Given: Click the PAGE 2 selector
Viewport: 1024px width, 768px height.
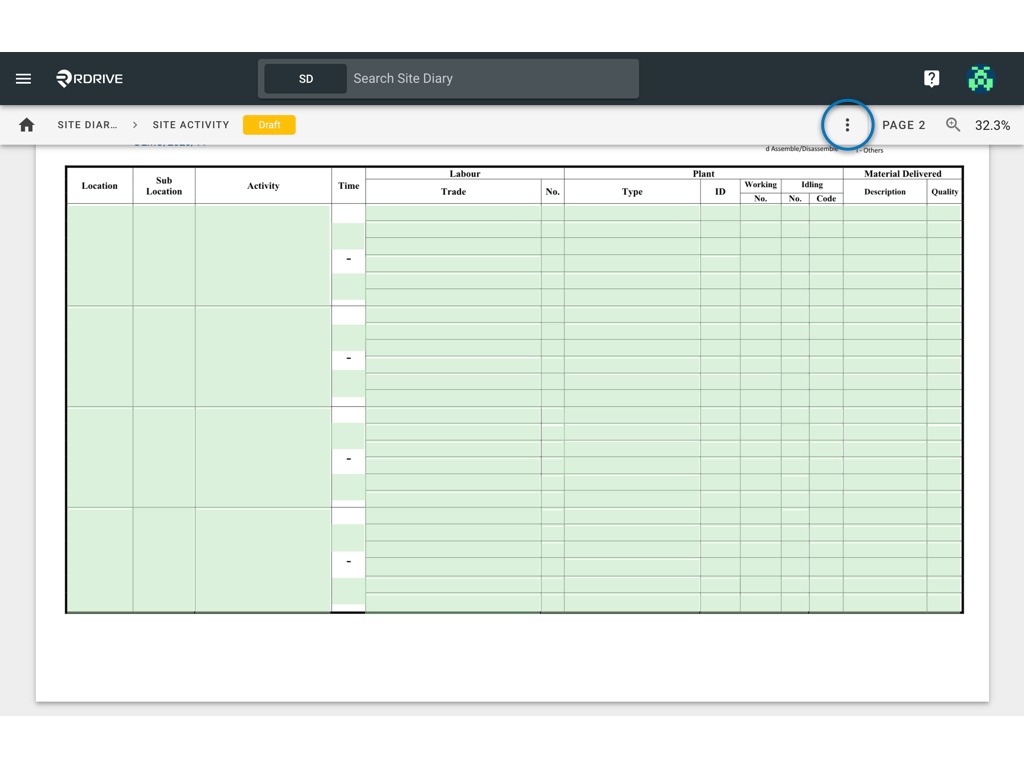Looking at the screenshot, I should 903,125.
